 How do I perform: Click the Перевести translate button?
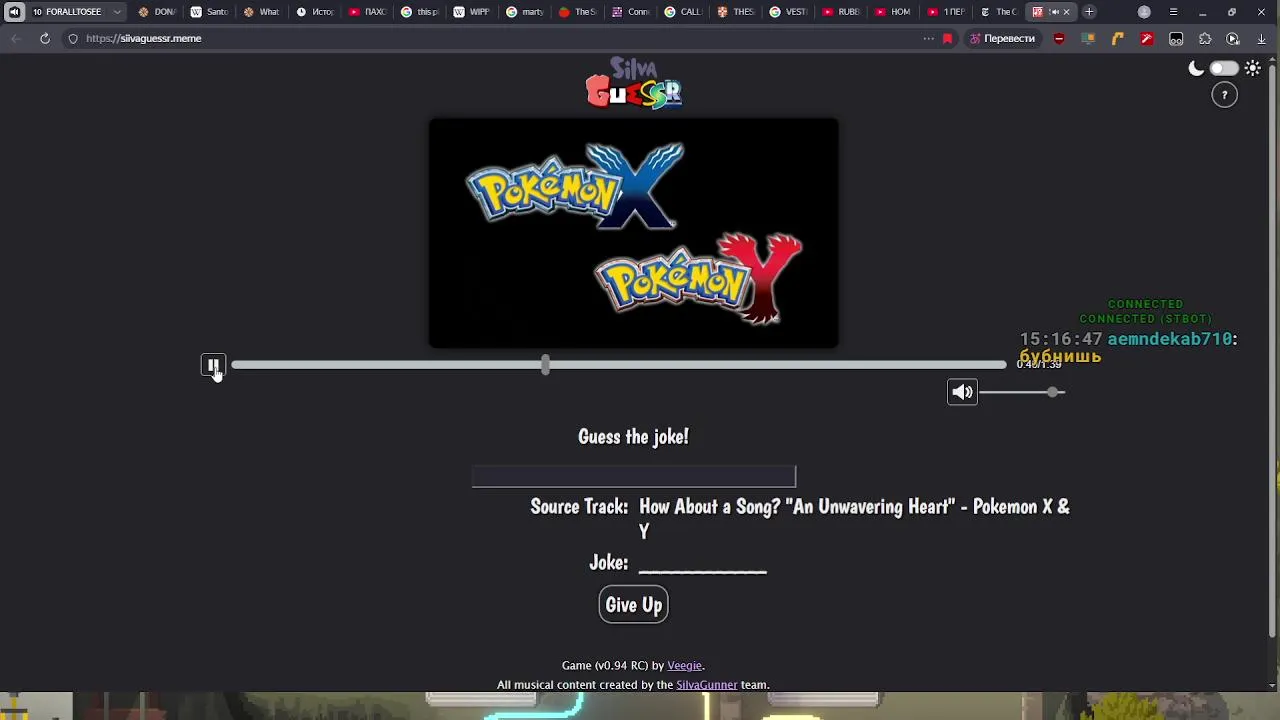coord(1001,38)
